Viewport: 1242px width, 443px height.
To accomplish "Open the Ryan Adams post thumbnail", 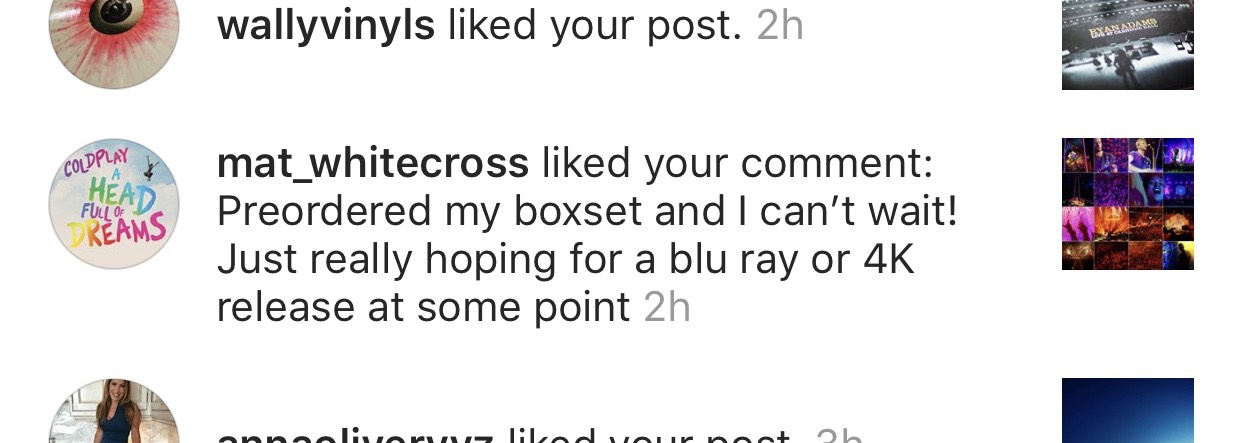I will pyautogui.click(x=1128, y=45).
